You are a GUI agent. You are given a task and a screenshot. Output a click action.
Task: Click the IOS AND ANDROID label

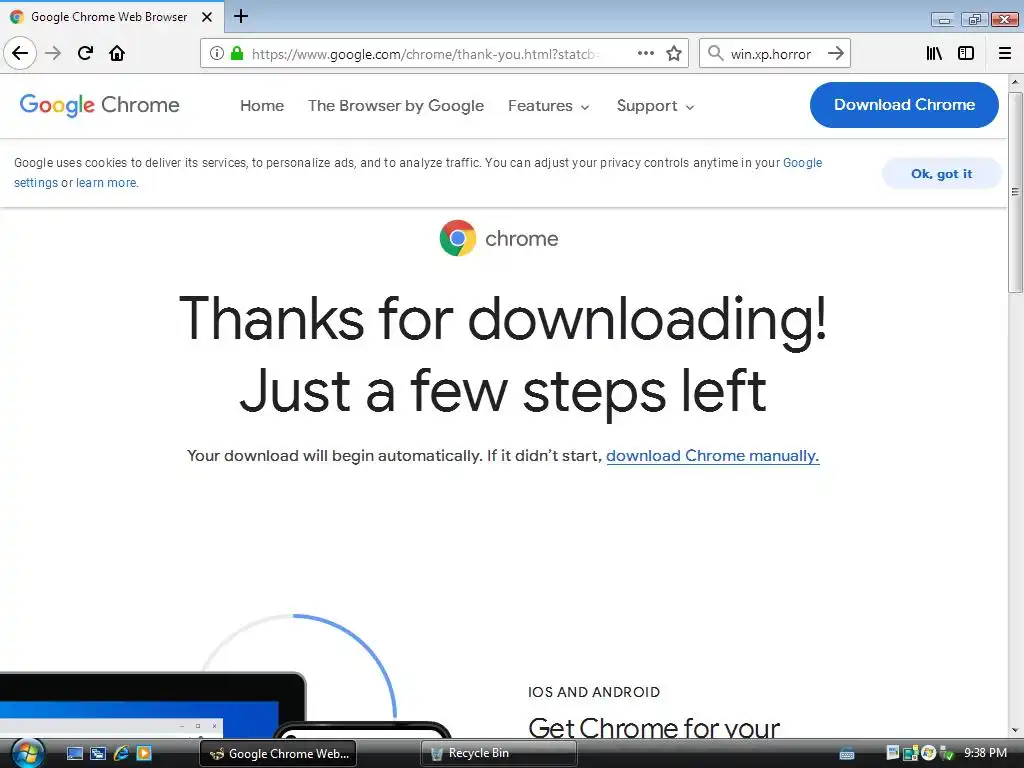(594, 692)
